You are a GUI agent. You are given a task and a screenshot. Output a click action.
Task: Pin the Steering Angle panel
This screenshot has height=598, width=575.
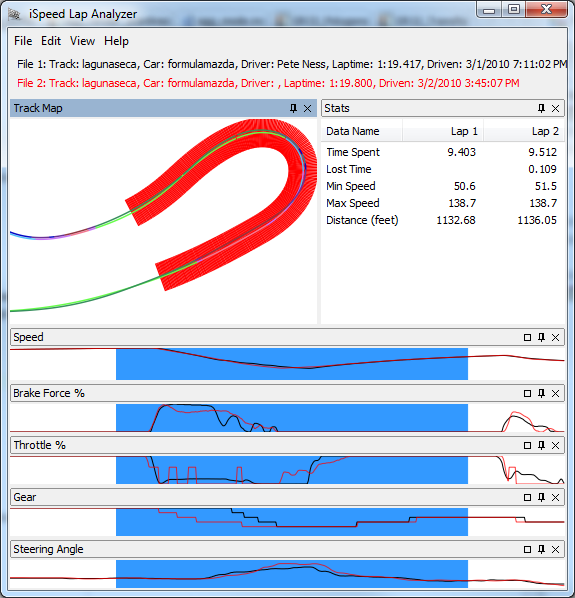coord(541,549)
